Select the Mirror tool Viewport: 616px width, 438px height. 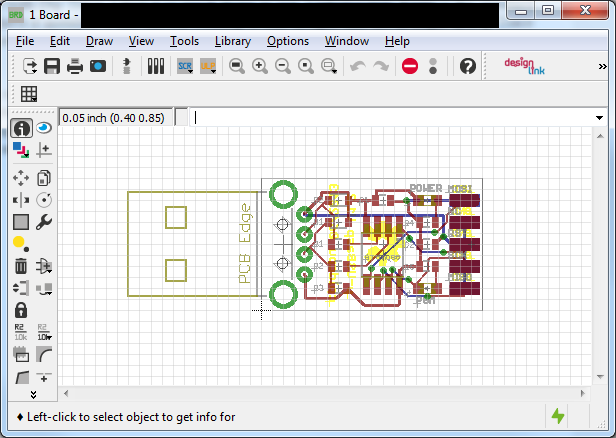click(x=21, y=200)
